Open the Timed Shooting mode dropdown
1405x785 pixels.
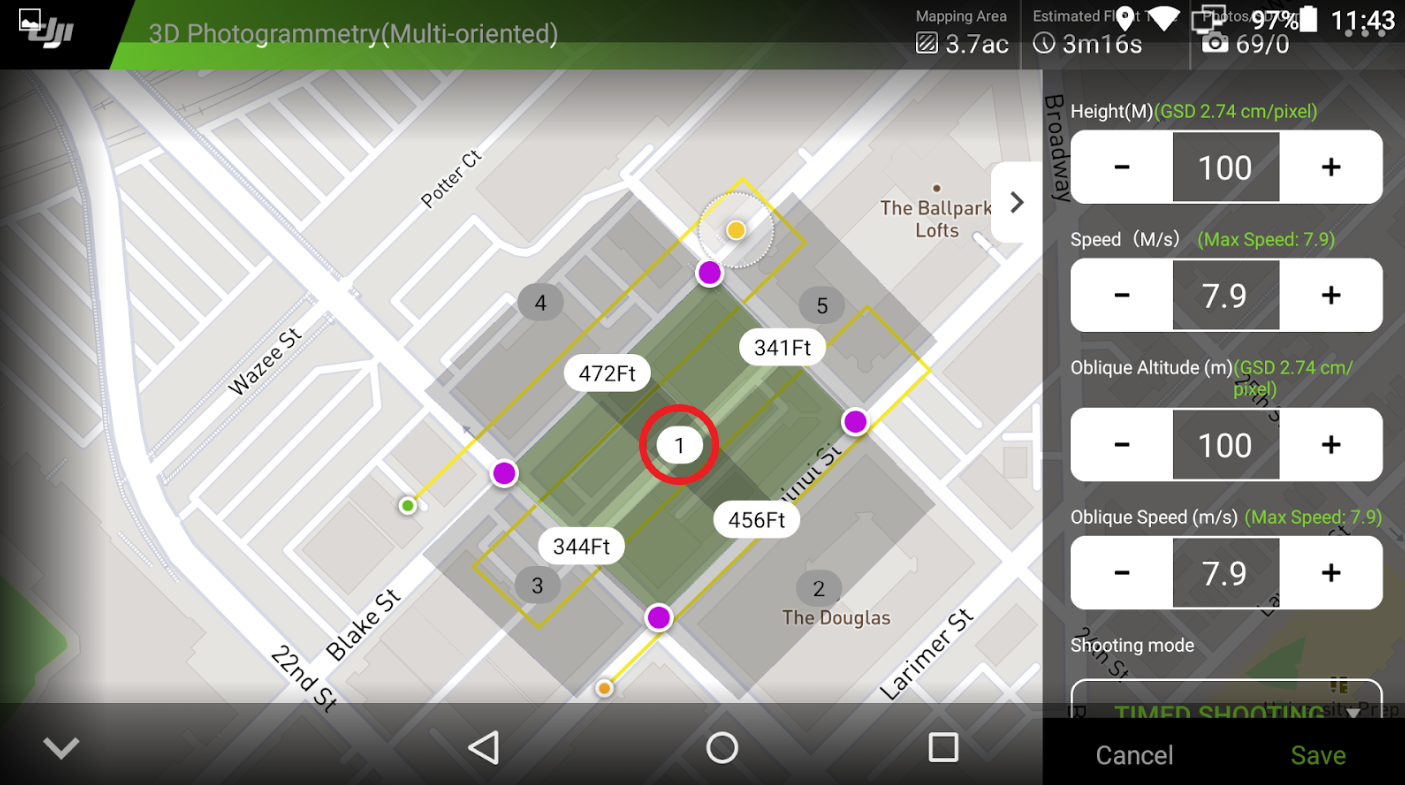click(x=1226, y=700)
